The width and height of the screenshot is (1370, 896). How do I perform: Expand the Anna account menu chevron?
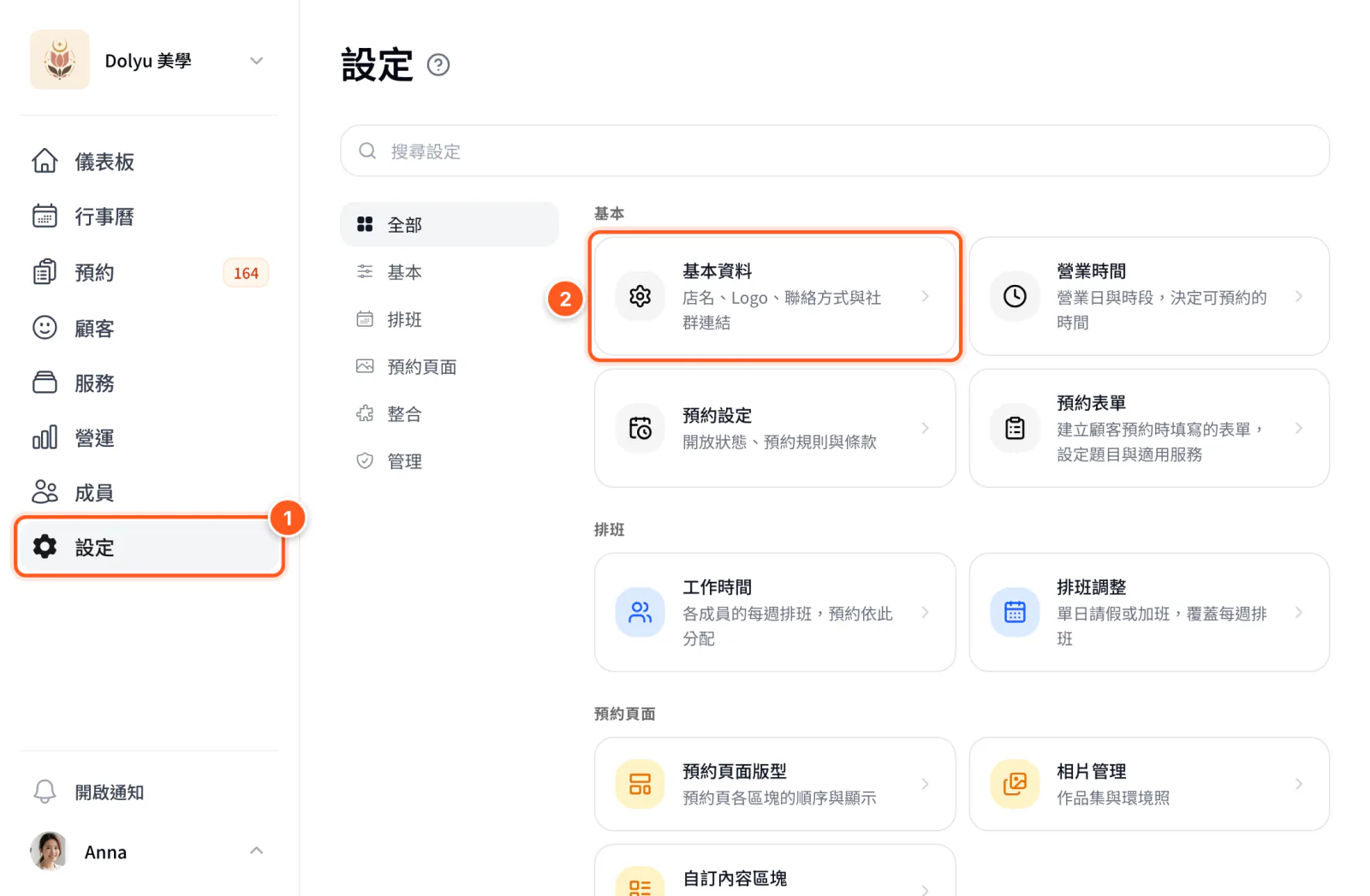256,851
